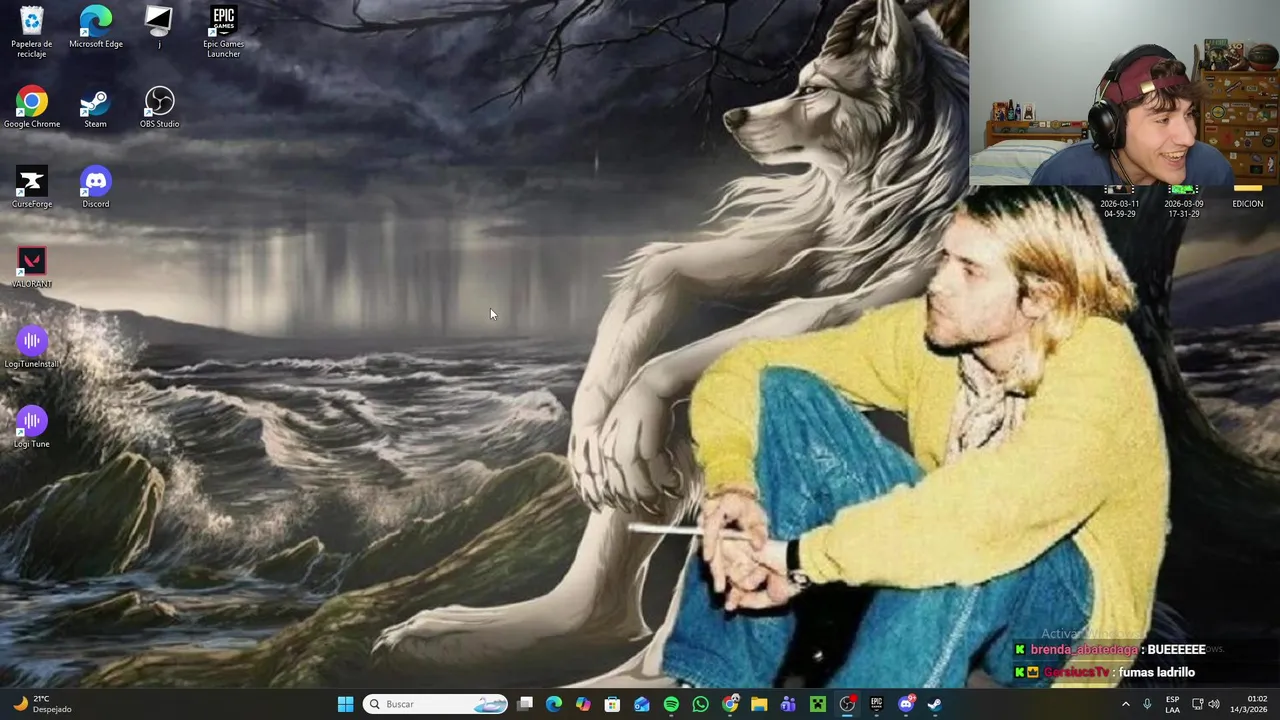Open Epic Games Launcher from the taskbar
The image size is (1280, 720).
876,704
